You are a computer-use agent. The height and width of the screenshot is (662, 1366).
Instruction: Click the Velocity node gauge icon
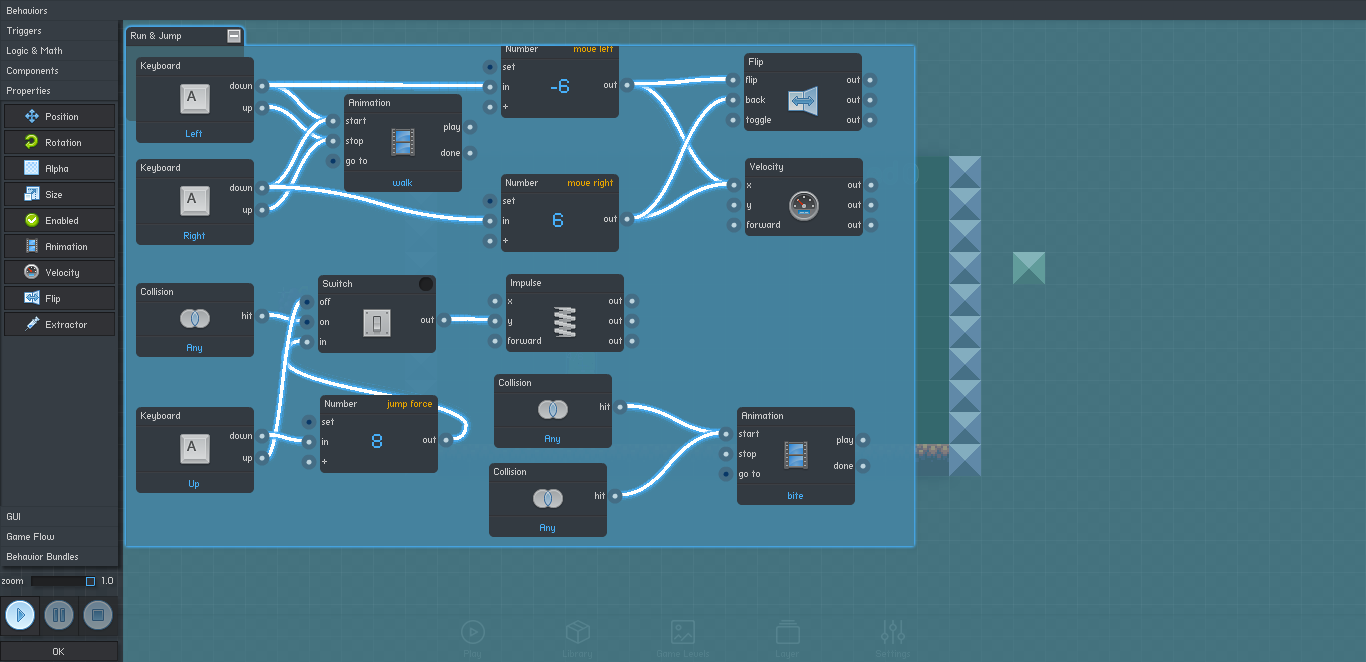point(803,205)
